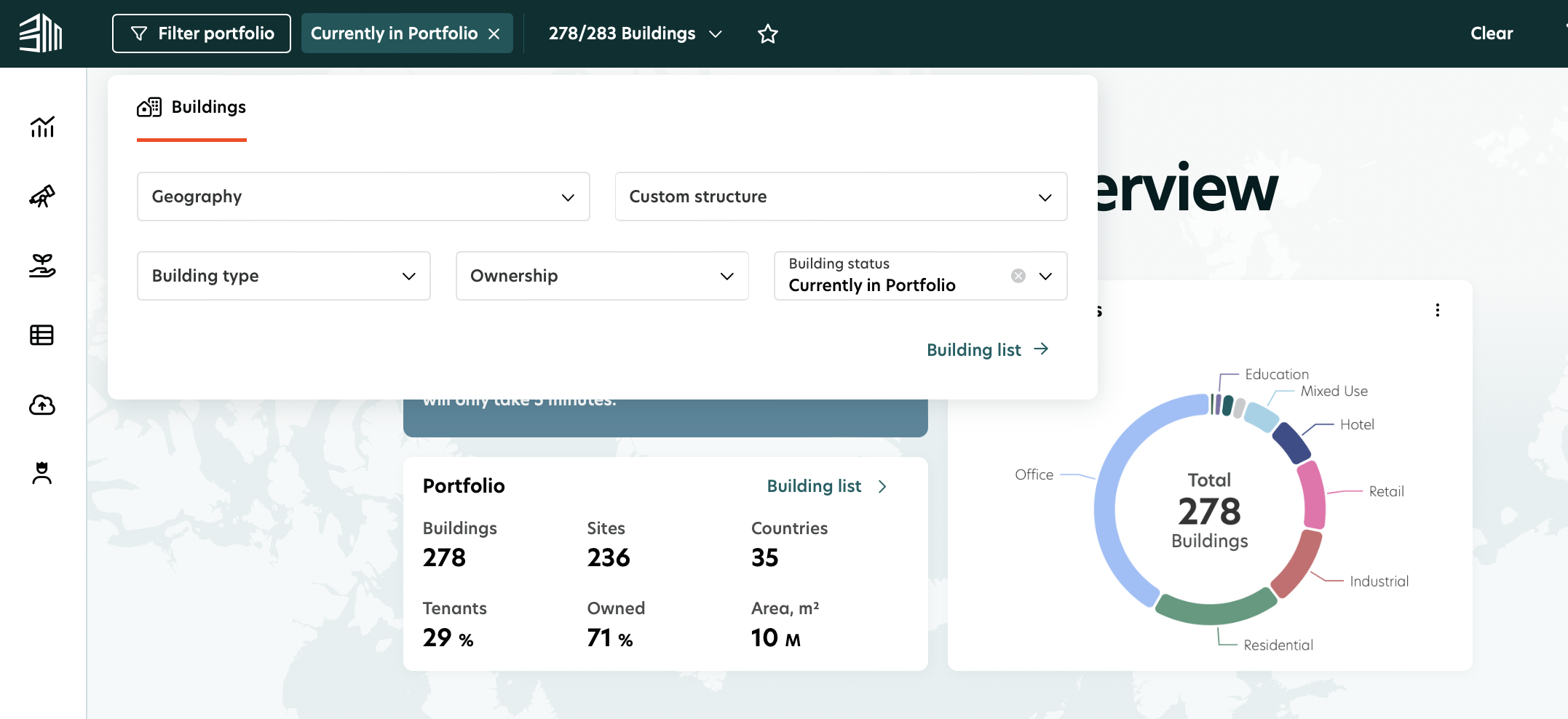Open the chart card three-dot menu
The height and width of the screenshot is (719, 1568).
click(x=1438, y=310)
